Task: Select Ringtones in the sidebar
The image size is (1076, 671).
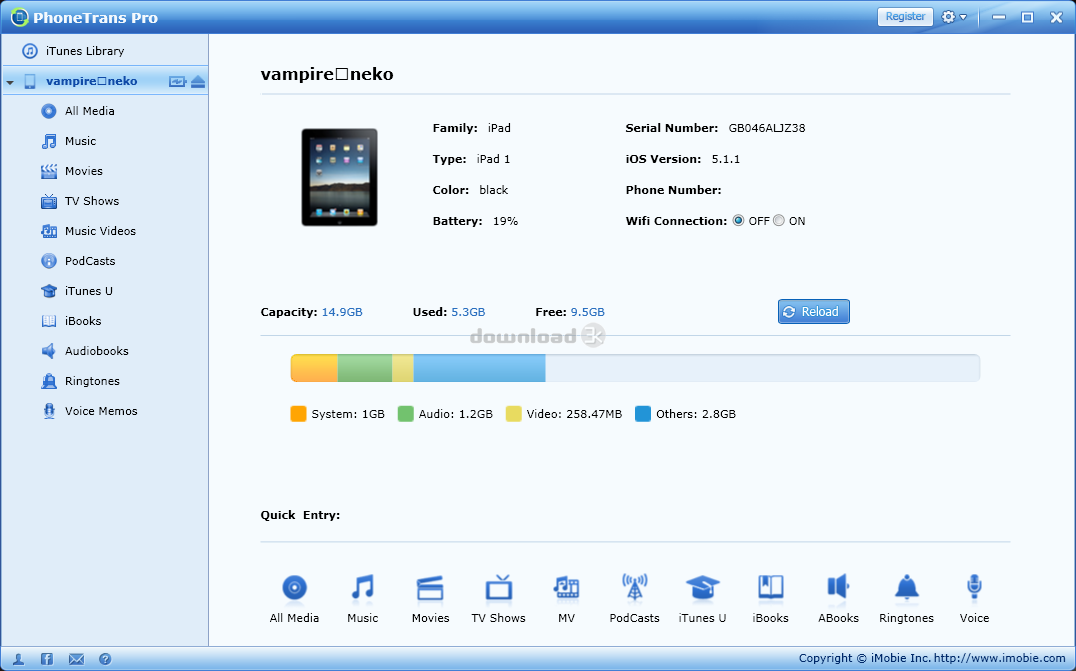Action: (x=92, y=381)
